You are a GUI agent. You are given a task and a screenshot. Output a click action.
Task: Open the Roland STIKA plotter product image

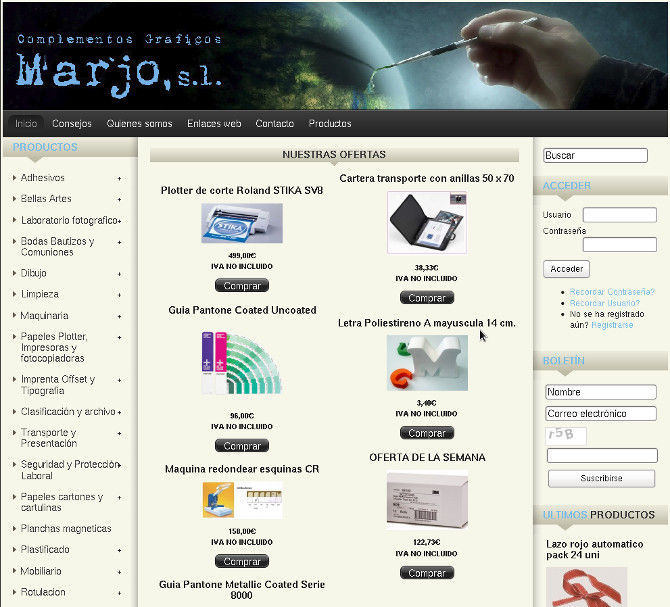[x=241, y=224]
